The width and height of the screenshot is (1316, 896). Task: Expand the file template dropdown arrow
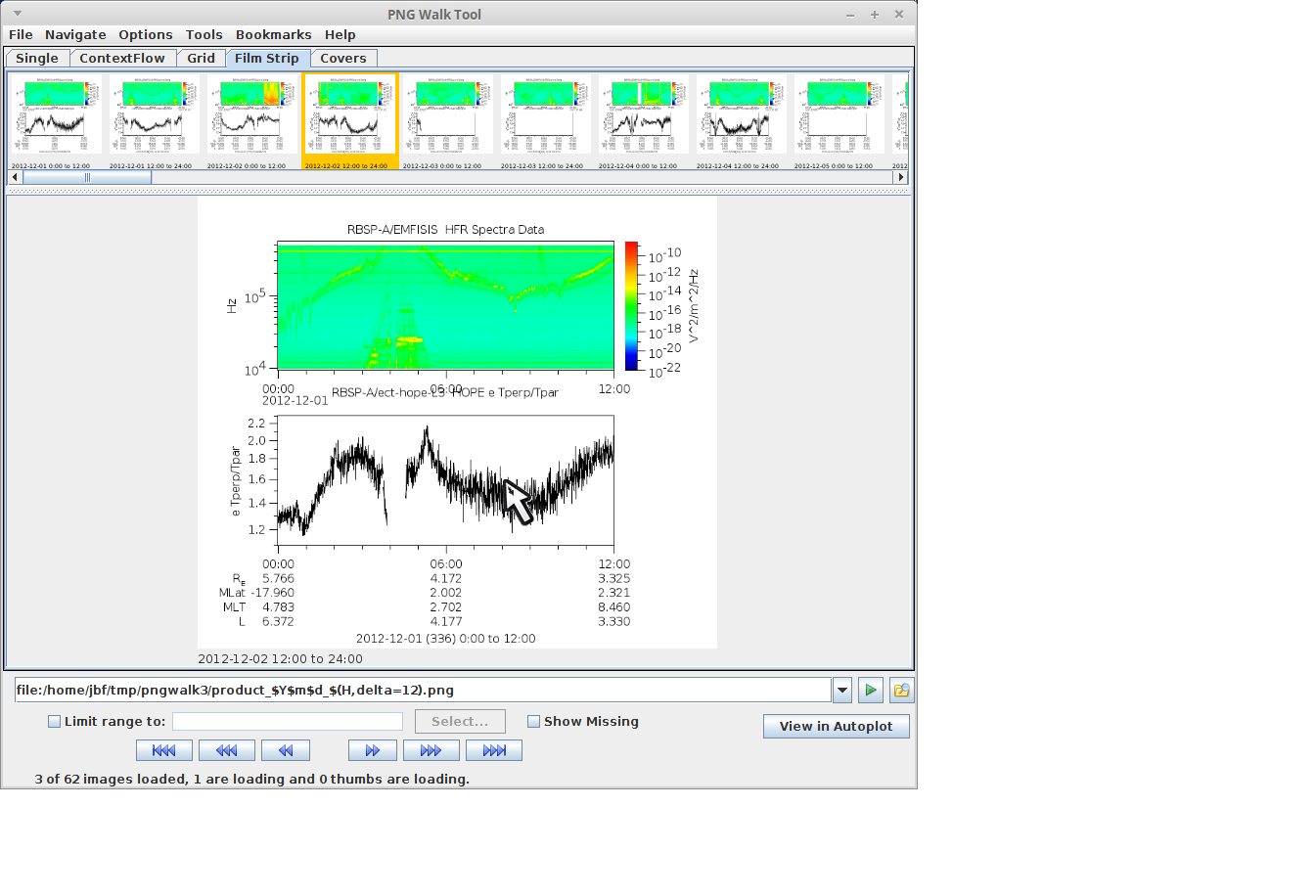(x=842, y=691)
